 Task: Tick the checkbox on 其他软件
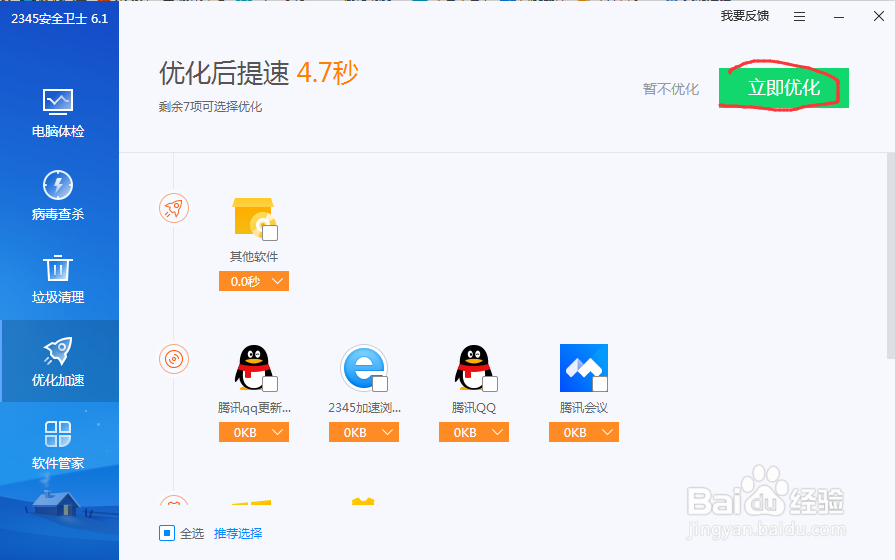pos(270,233)
